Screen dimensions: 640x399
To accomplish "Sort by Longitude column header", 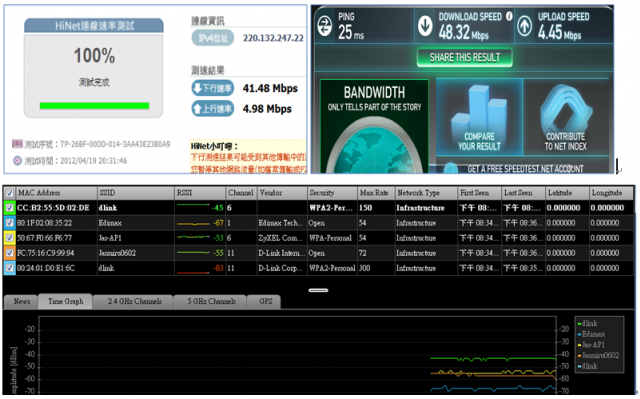I will [x=612, y=193].
